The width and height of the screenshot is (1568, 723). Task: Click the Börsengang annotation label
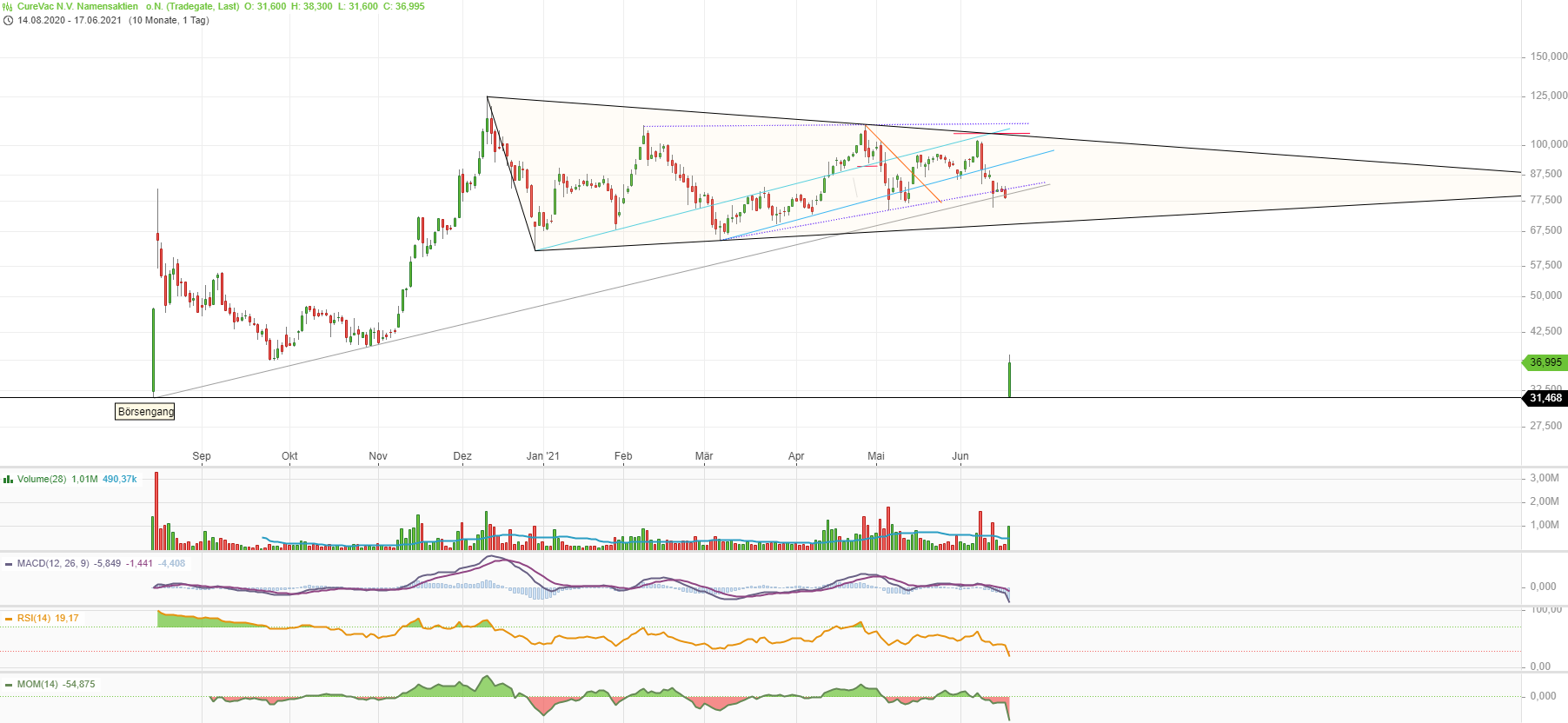tap(145, 411)
